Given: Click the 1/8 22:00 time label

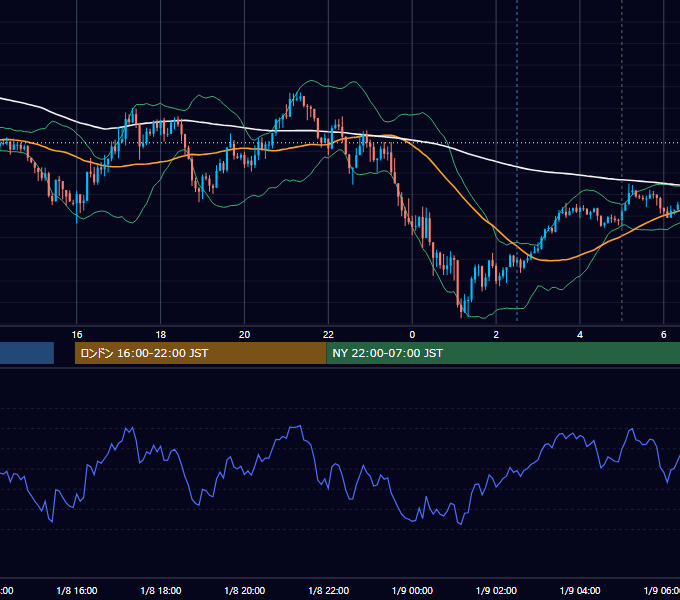Looking at the screenshot, I should [x=328, y=590].
